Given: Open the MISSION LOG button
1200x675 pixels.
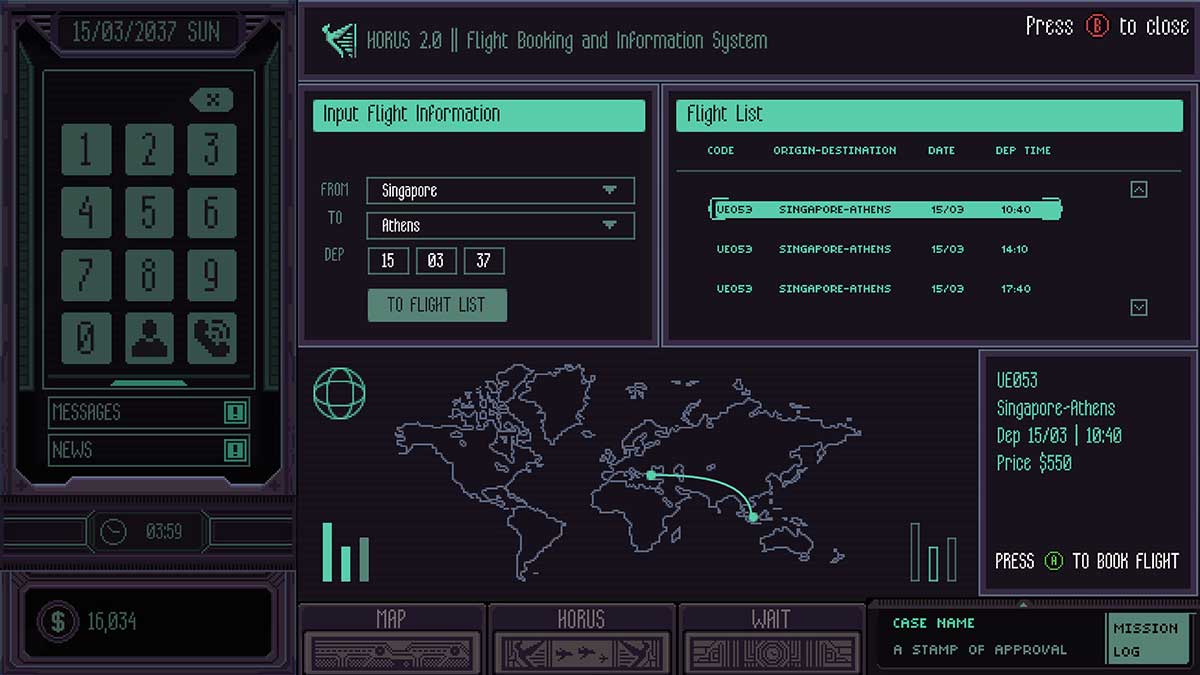Looking at the screenshot, I should point(1145,640).
